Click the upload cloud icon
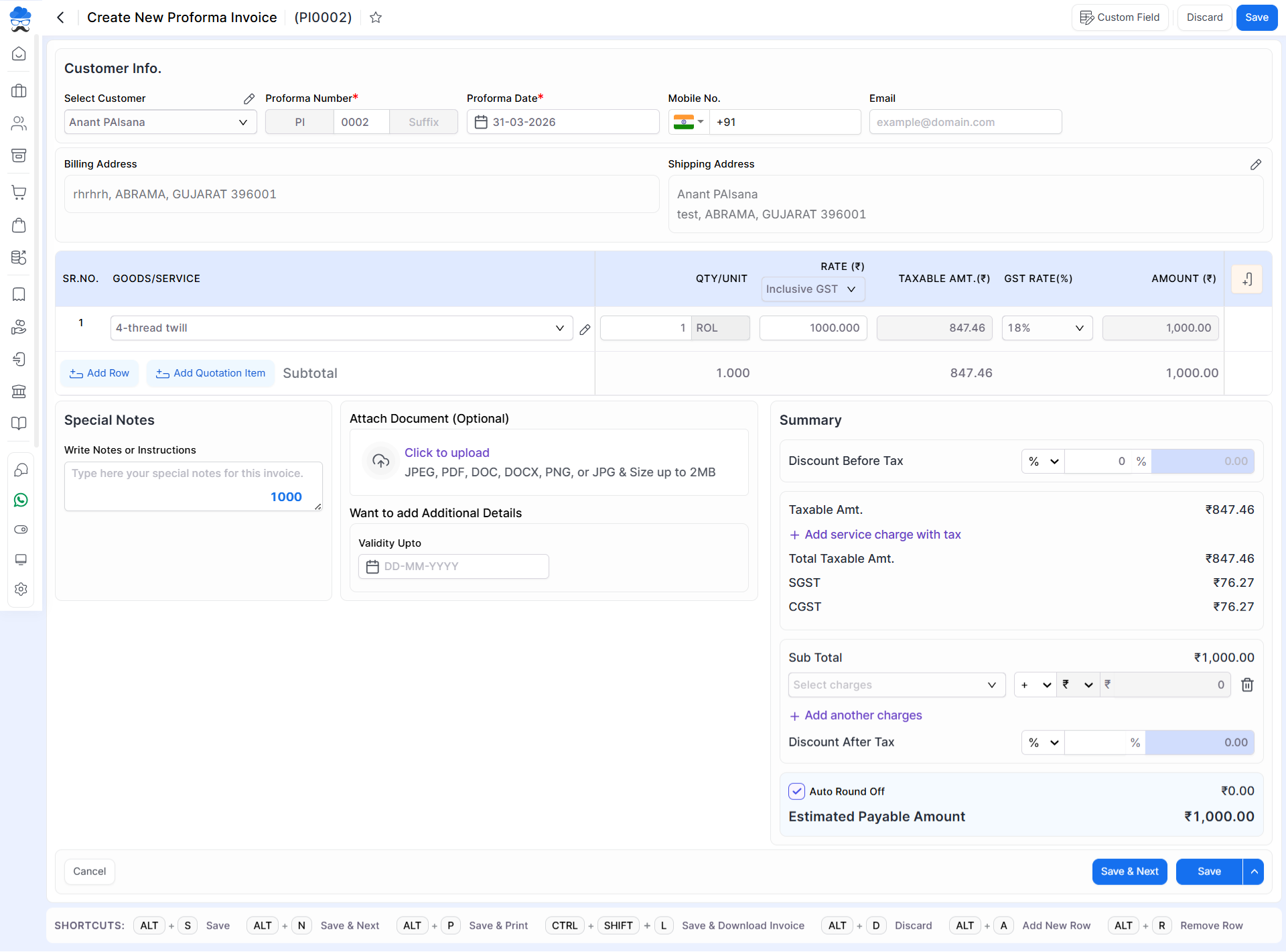The width and height of the screenshot is (1286, 952). coord(380,461)
